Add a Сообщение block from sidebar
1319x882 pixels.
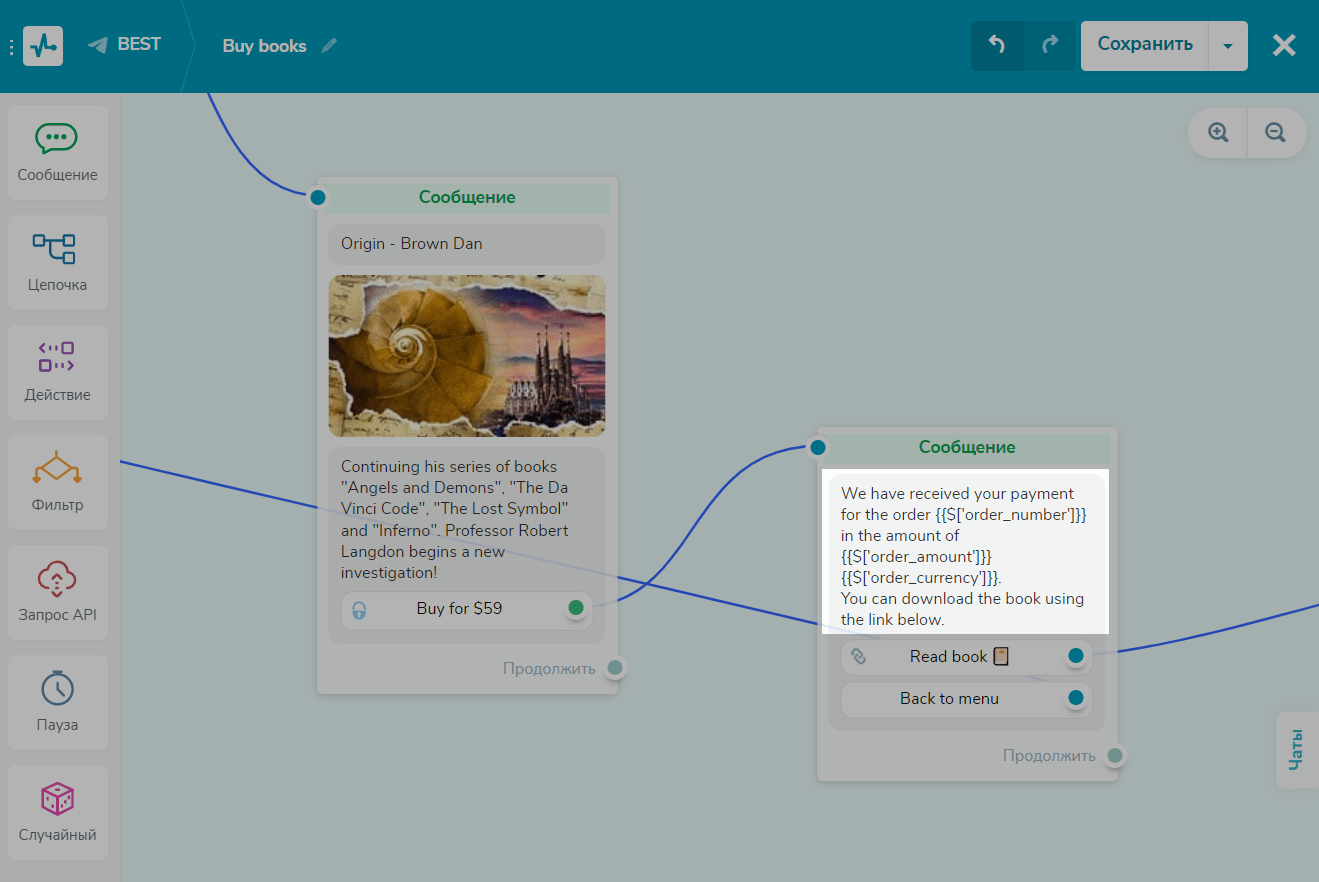(57, 153)
